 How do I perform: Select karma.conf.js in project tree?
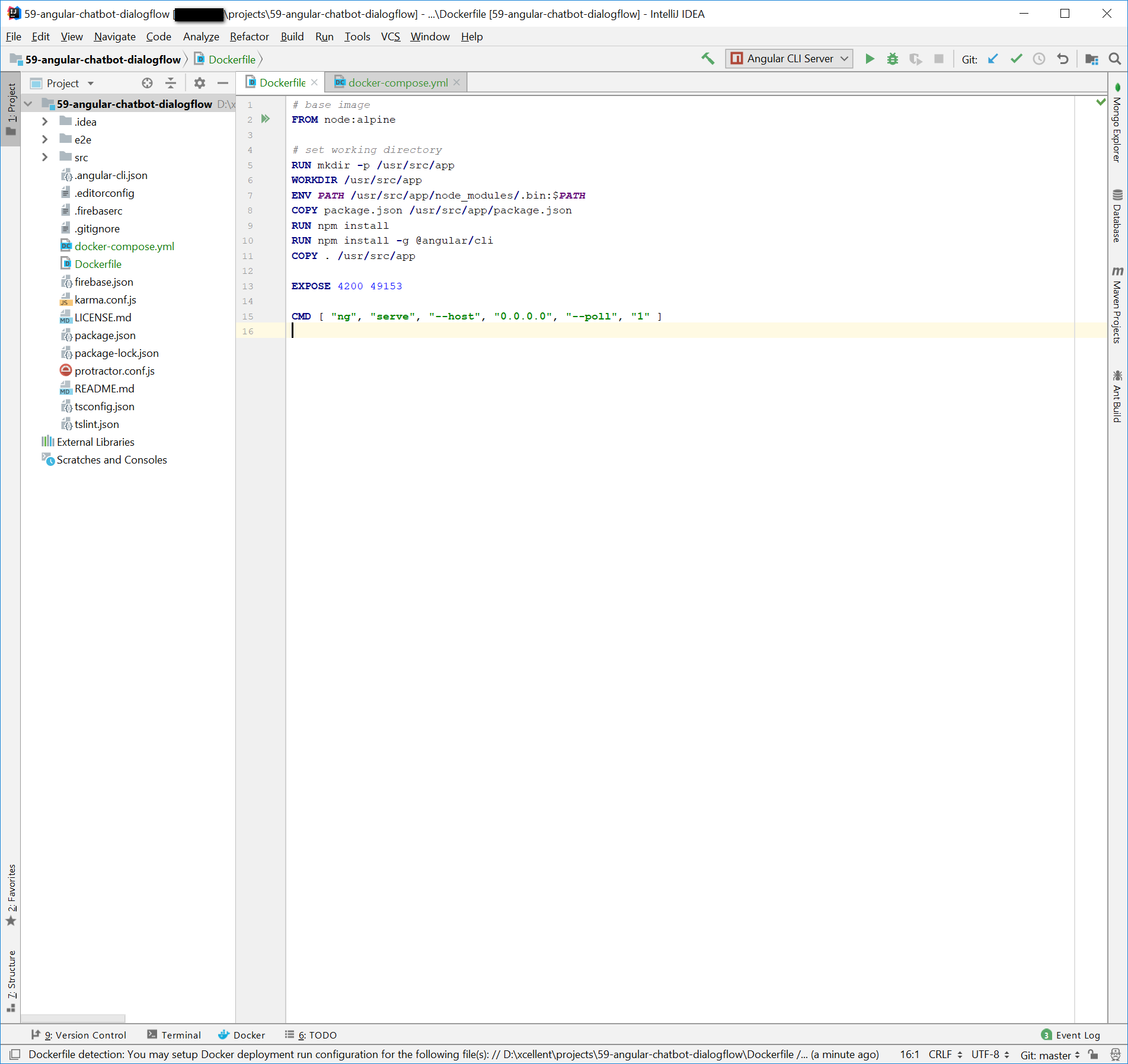point(106,300)
